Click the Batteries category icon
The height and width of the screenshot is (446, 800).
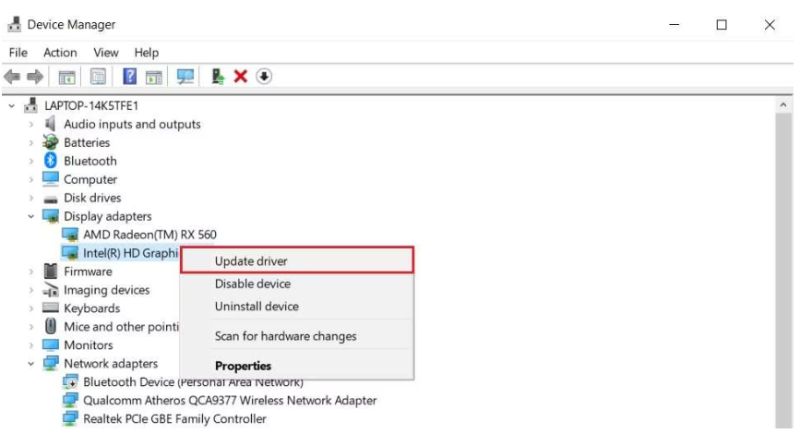(50, 142)
